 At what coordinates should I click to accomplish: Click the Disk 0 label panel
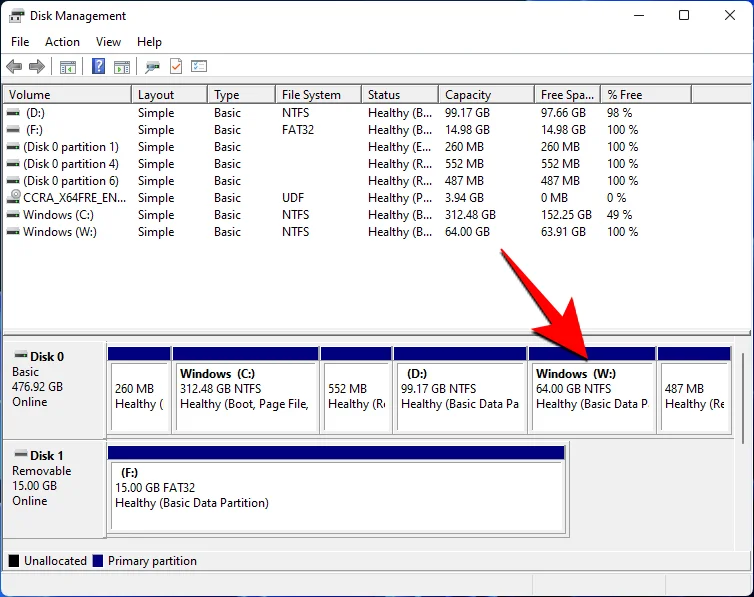coord(54,386)
